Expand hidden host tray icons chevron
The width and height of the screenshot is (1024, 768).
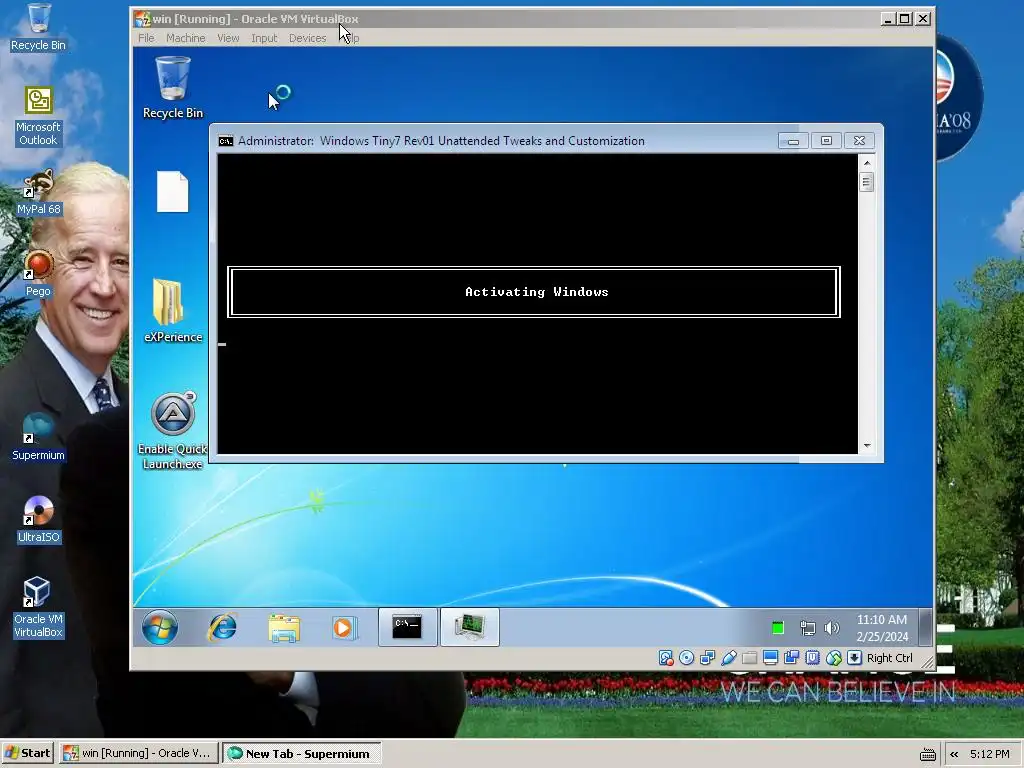coord(954,754)
